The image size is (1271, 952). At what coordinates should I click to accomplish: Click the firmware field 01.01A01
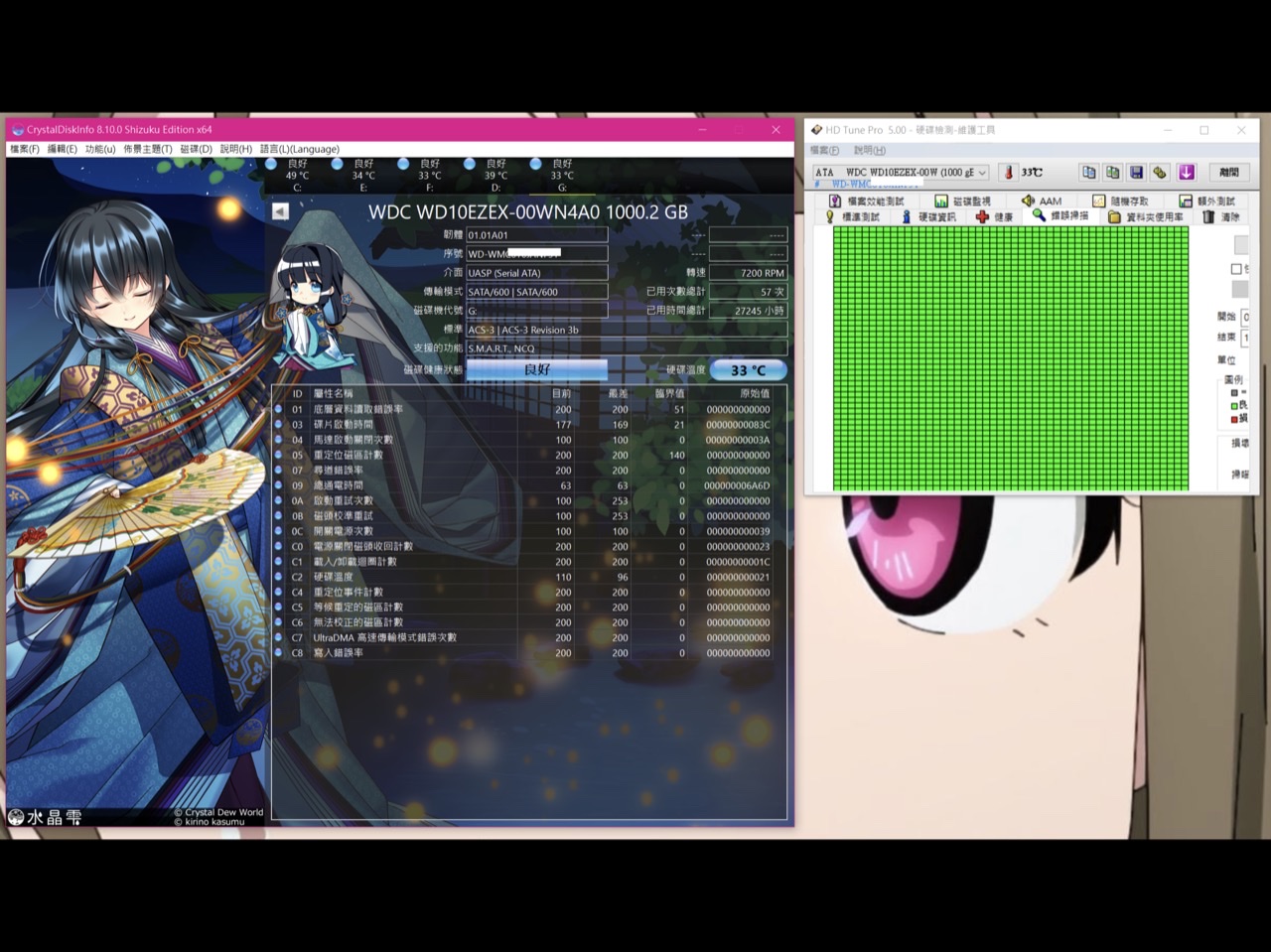(537, 235)
